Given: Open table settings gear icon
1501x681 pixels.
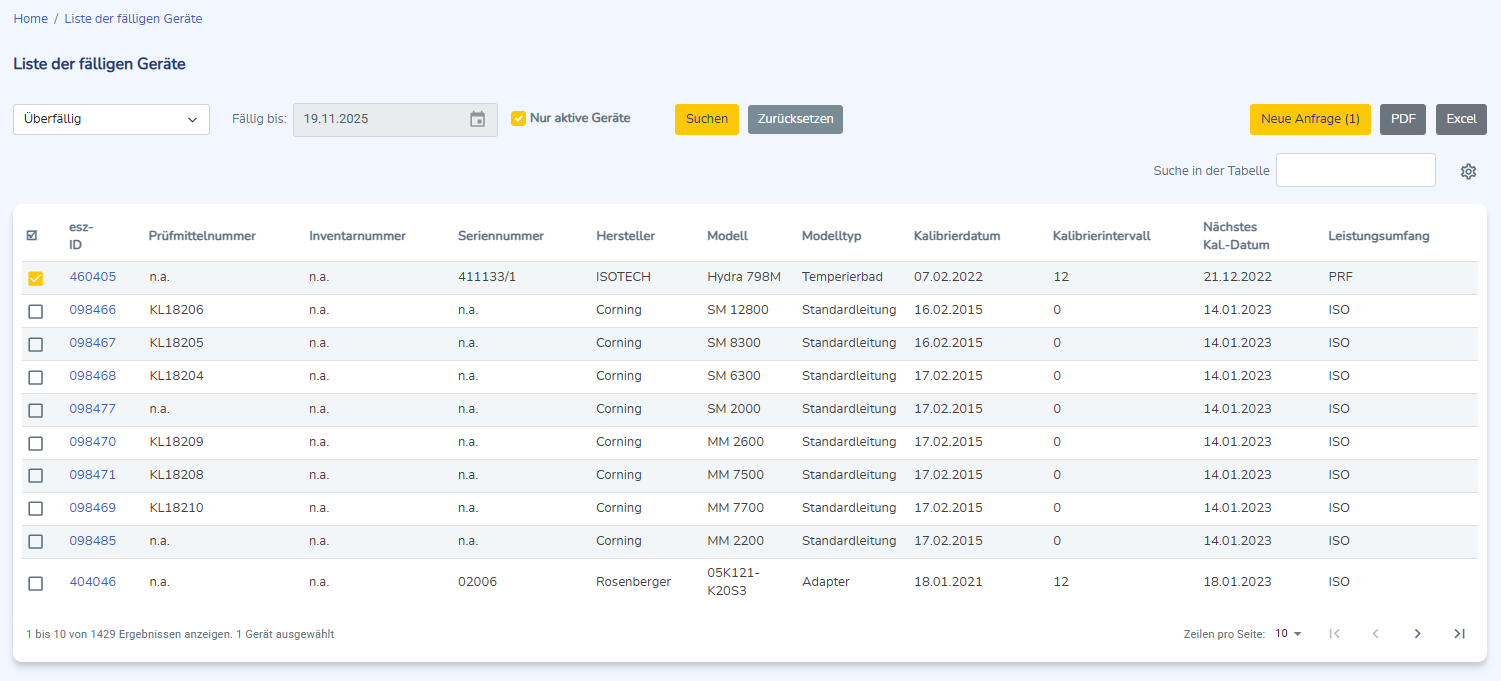Looking at the screenshot, I should tap(1467, 171).
